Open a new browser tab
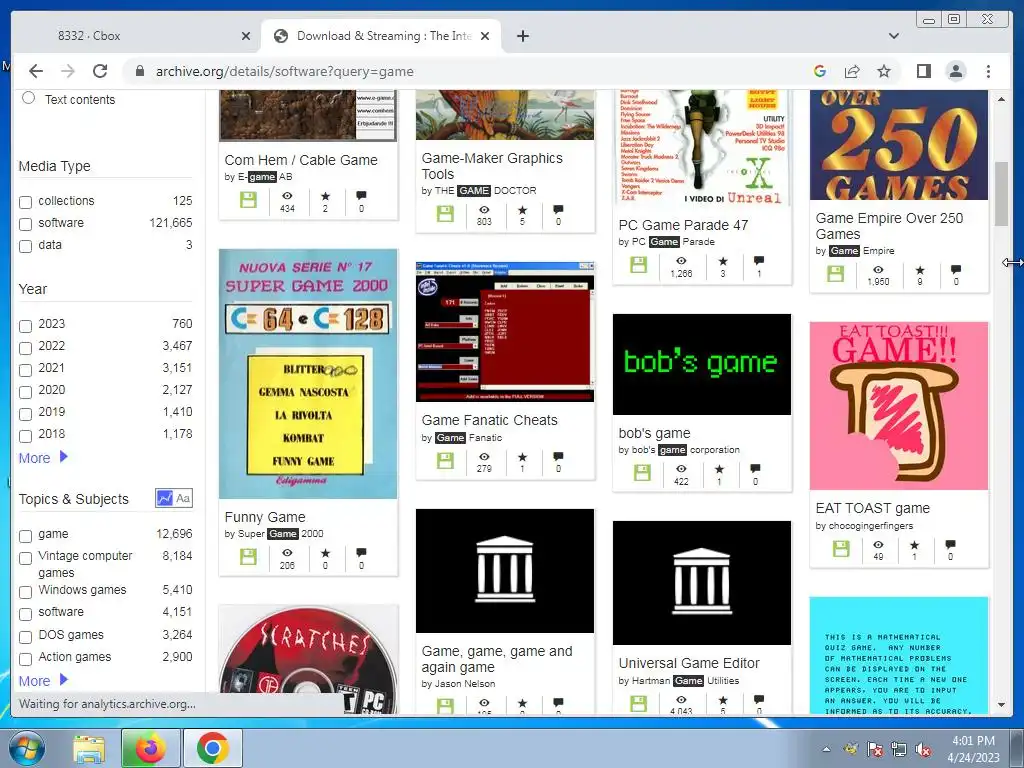This screenshot has height=768, width=1024. (x=522, y=36)
